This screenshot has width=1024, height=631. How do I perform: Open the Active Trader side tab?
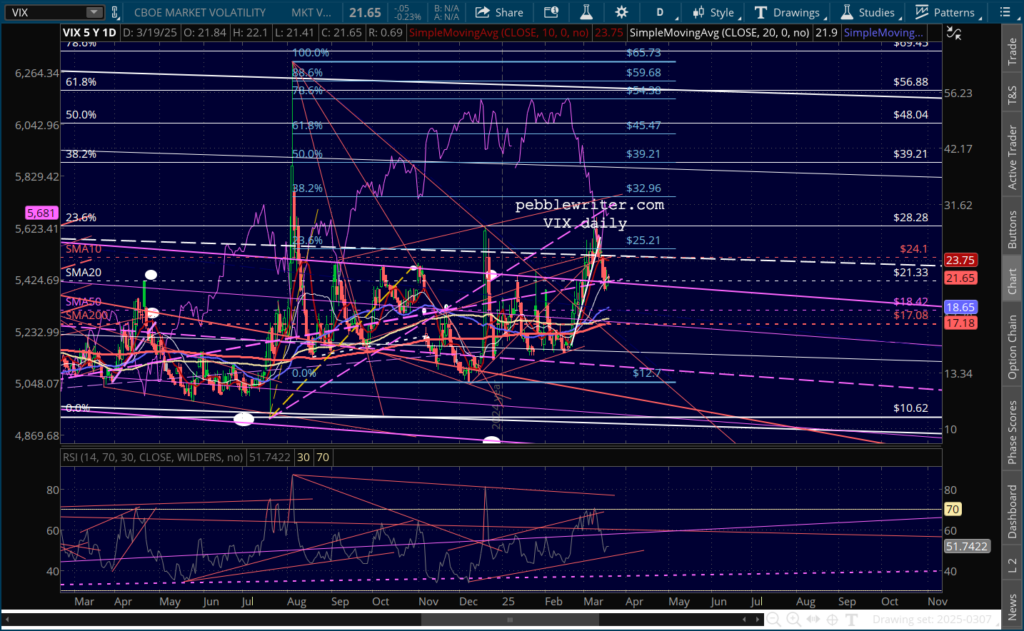click(1012, 159)
